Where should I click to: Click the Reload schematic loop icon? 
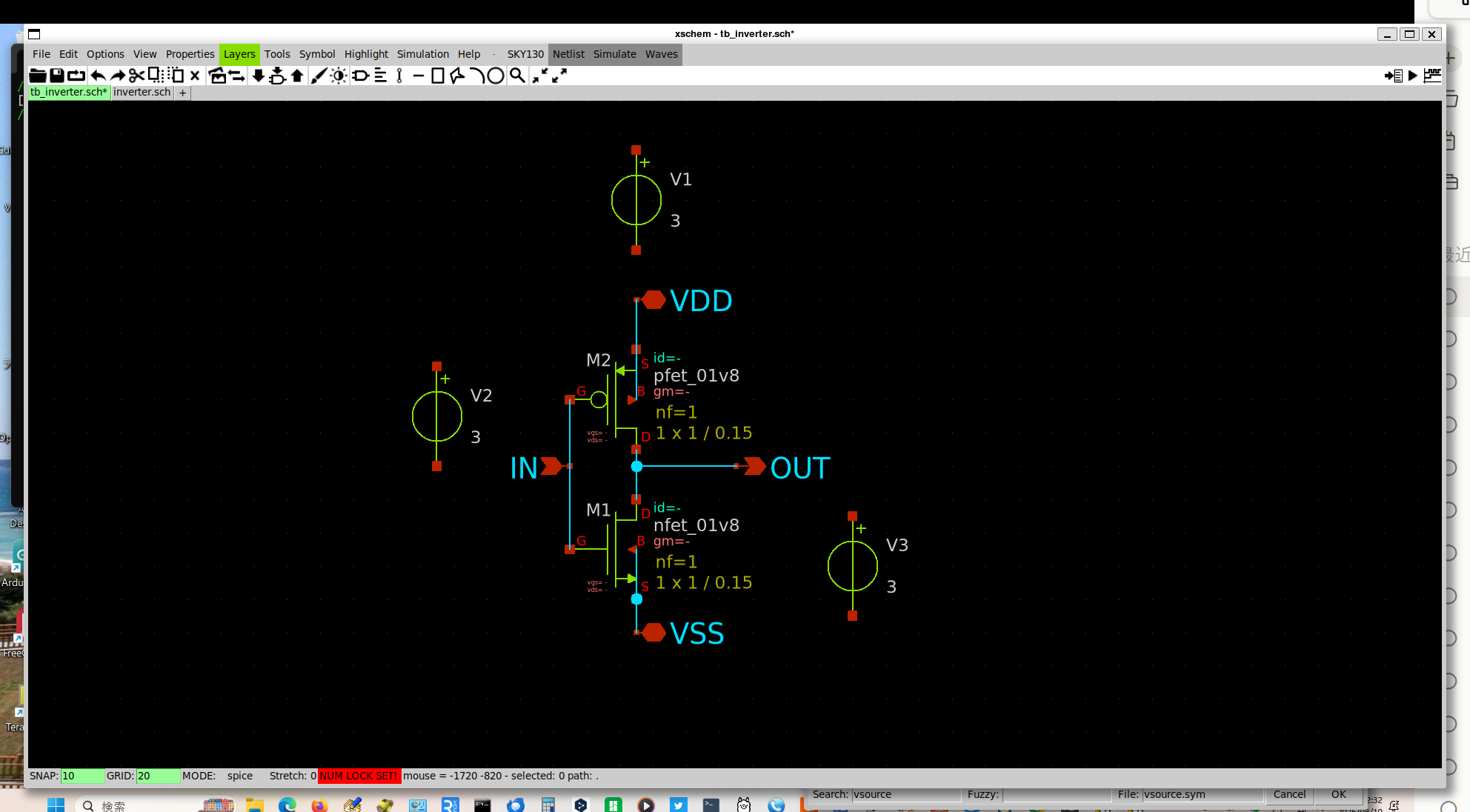pyautogui.click(x=76, y=76)
